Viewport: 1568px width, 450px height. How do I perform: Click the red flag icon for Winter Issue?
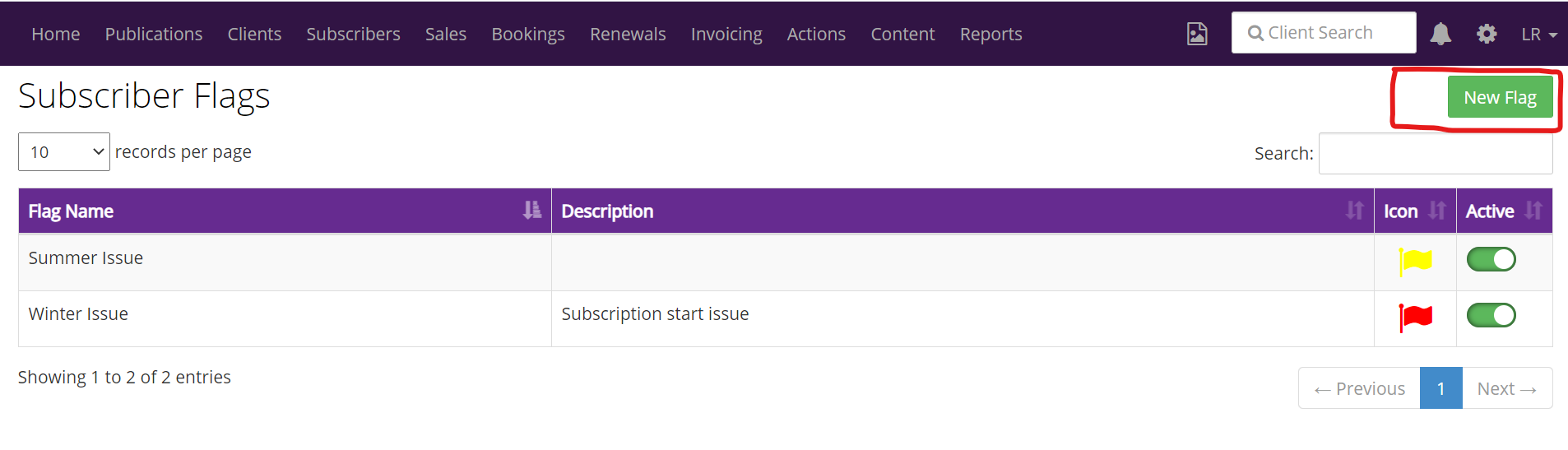pos(1415,317)
